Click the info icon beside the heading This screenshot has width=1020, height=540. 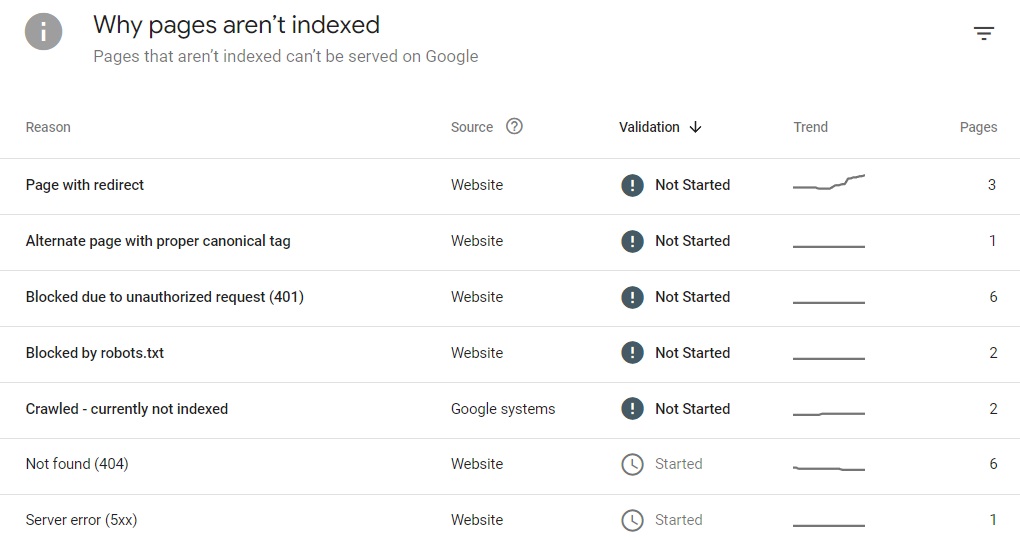pyautogui.click(x=44, y=31)
